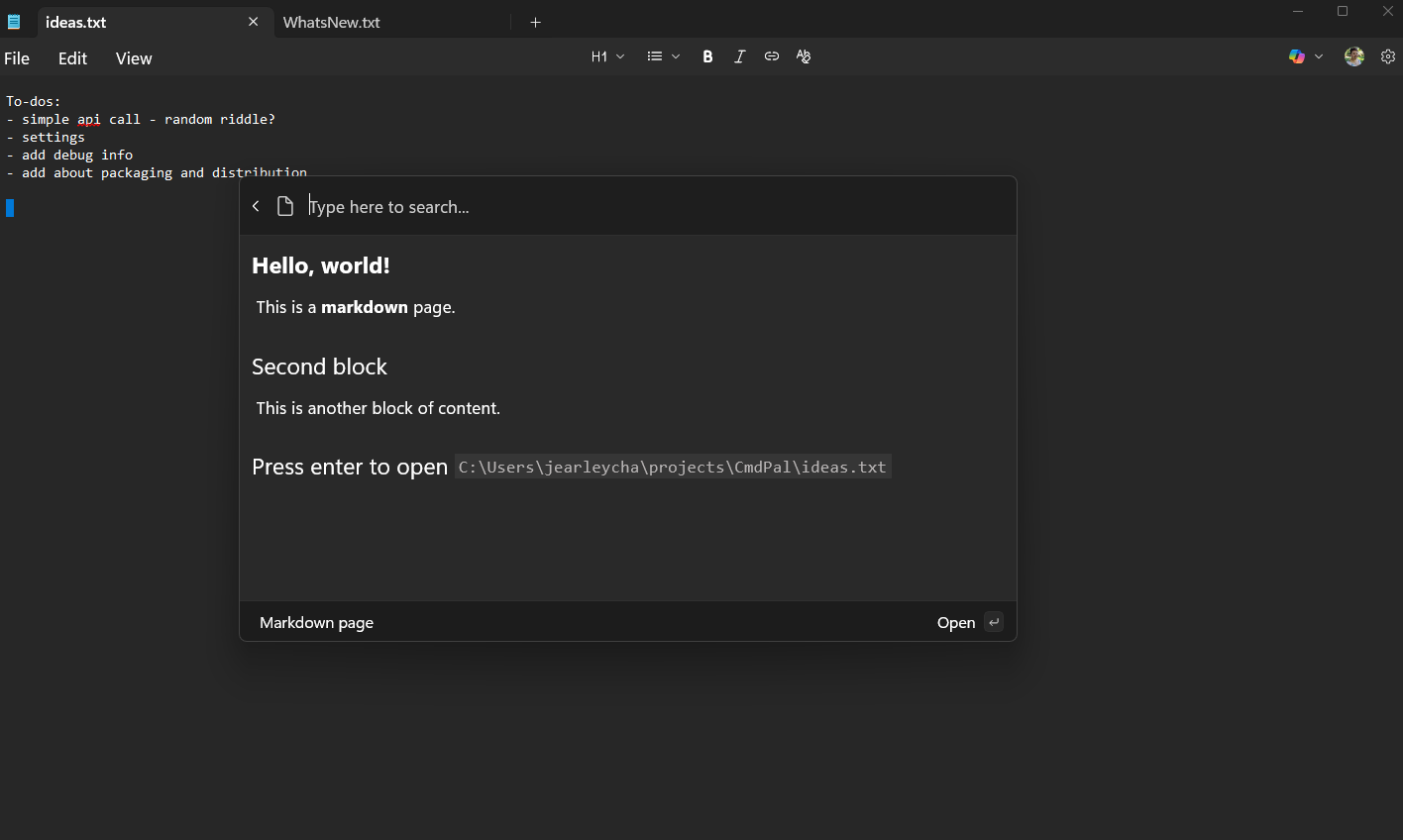Toggle bold formatting in the toolbar
The height and width of the screenshot is (840, 1403).
point(707,56)
